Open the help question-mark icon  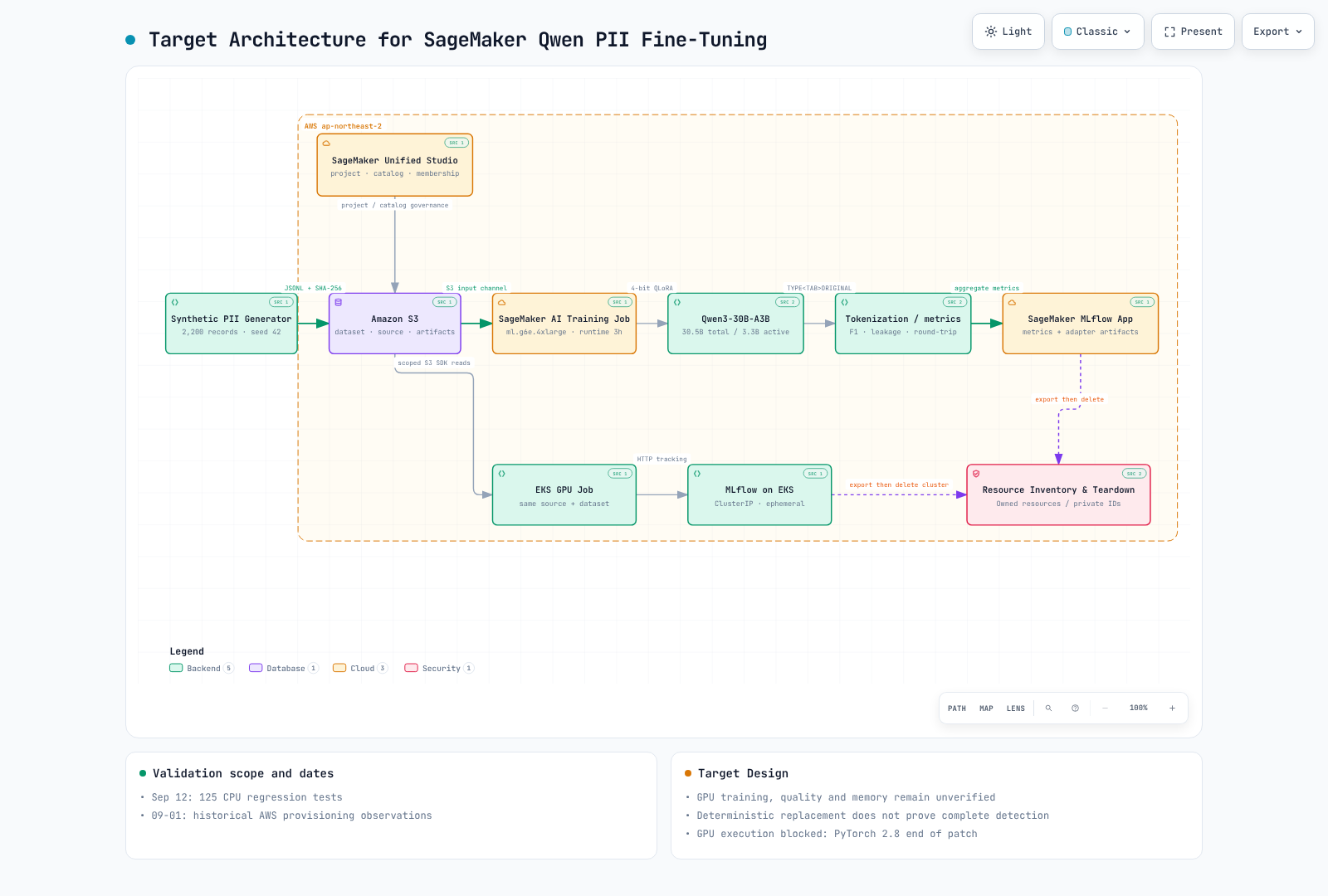point(1075,709)
